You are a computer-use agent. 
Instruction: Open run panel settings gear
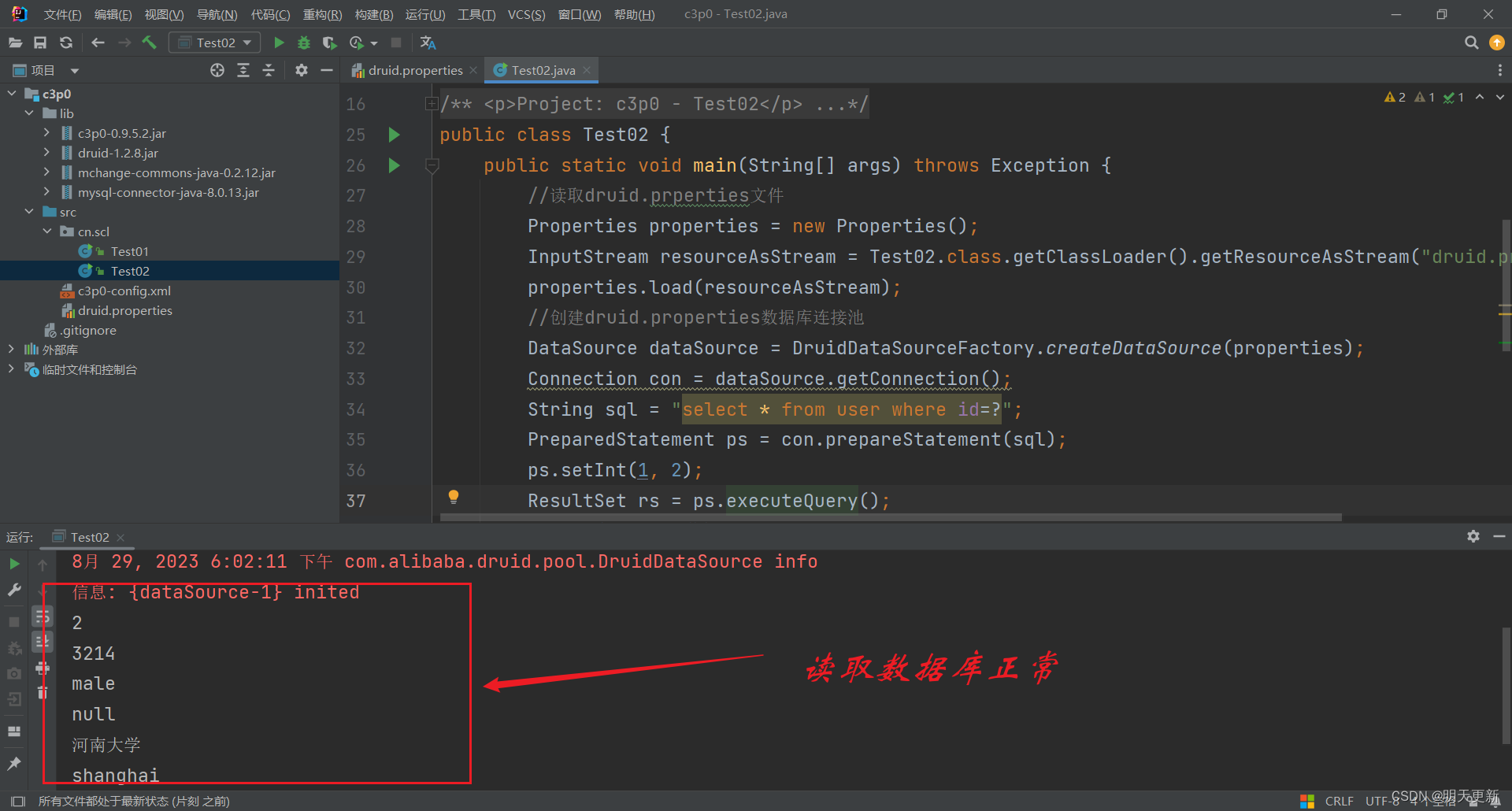(x=1473, y=536)
